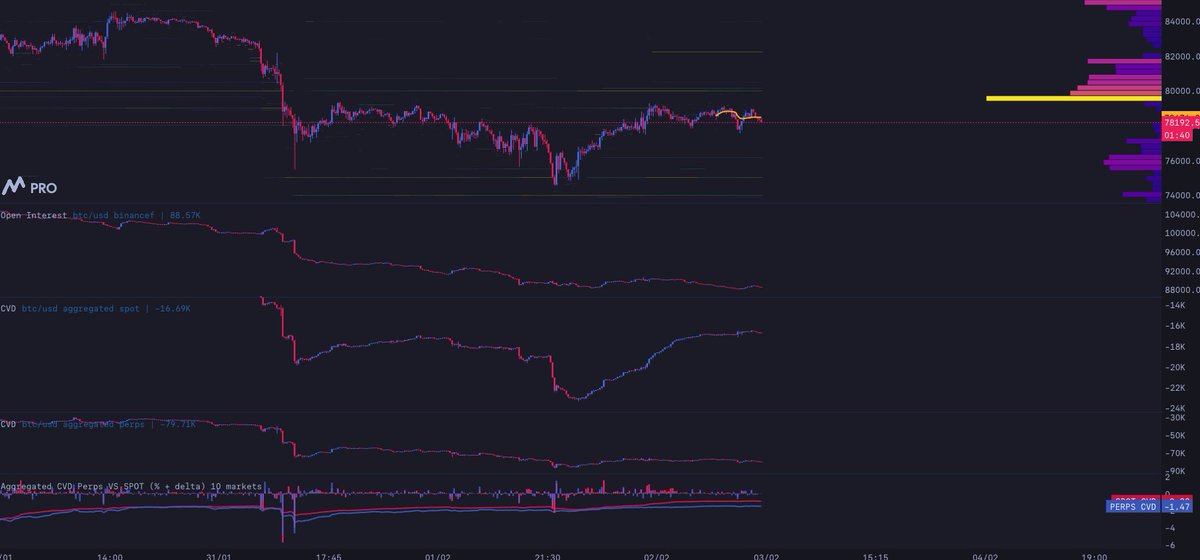Viewport: 1200px width, 560px height.
Task: Click the 21:30 time axis label
Action: 547,555
